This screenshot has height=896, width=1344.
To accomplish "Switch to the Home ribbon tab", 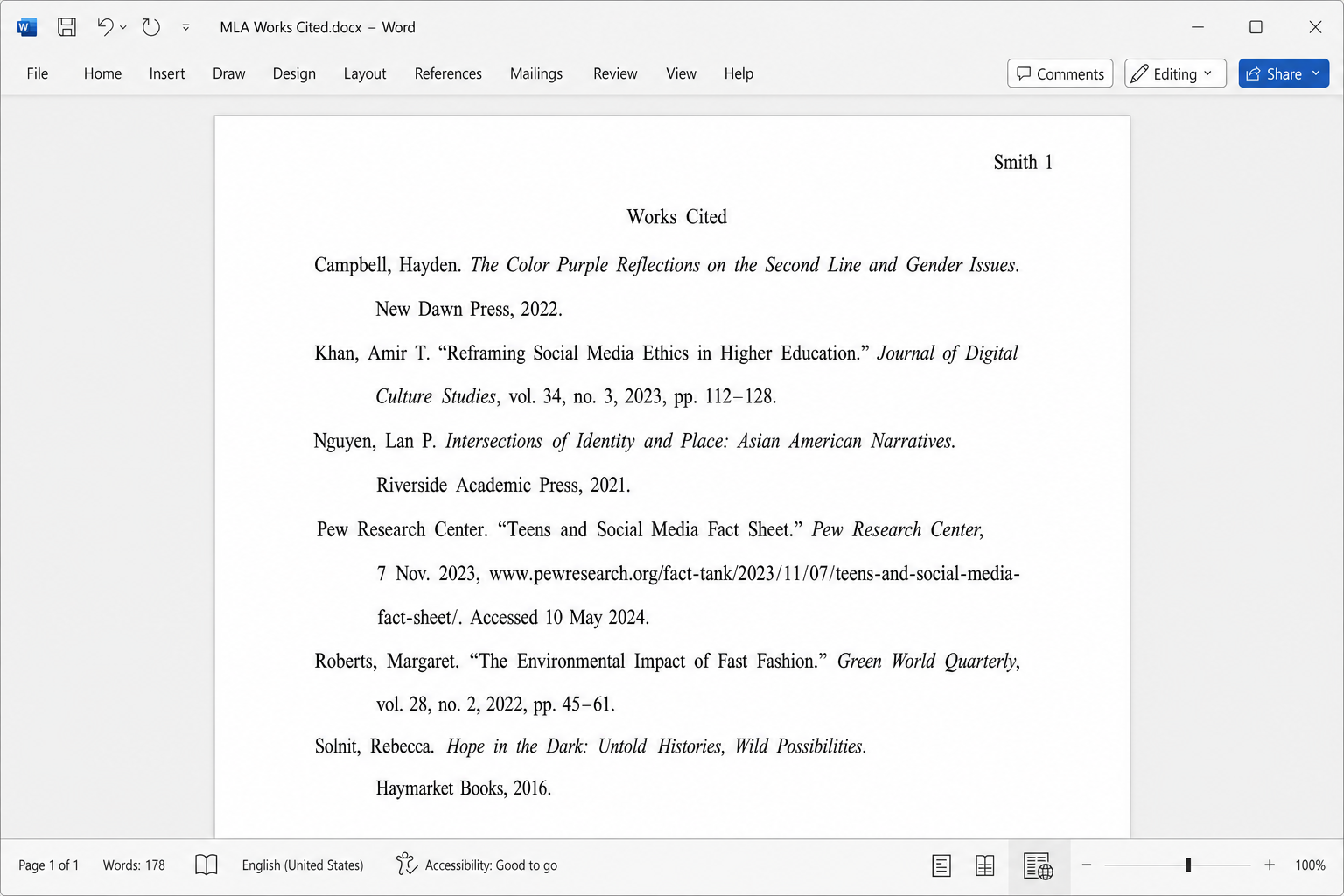I will click(x=102, y=73).
